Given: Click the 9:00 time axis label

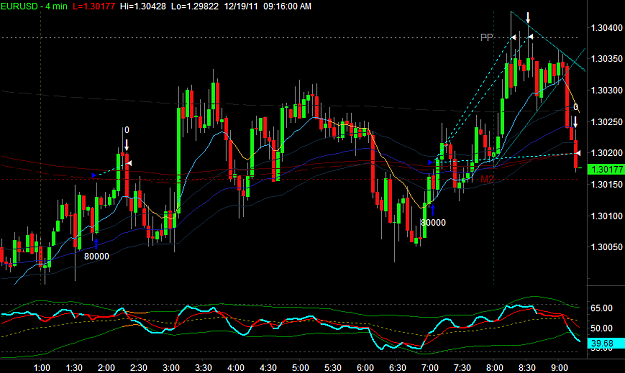Looking at the screenshot, I should [x=559, y=367].
